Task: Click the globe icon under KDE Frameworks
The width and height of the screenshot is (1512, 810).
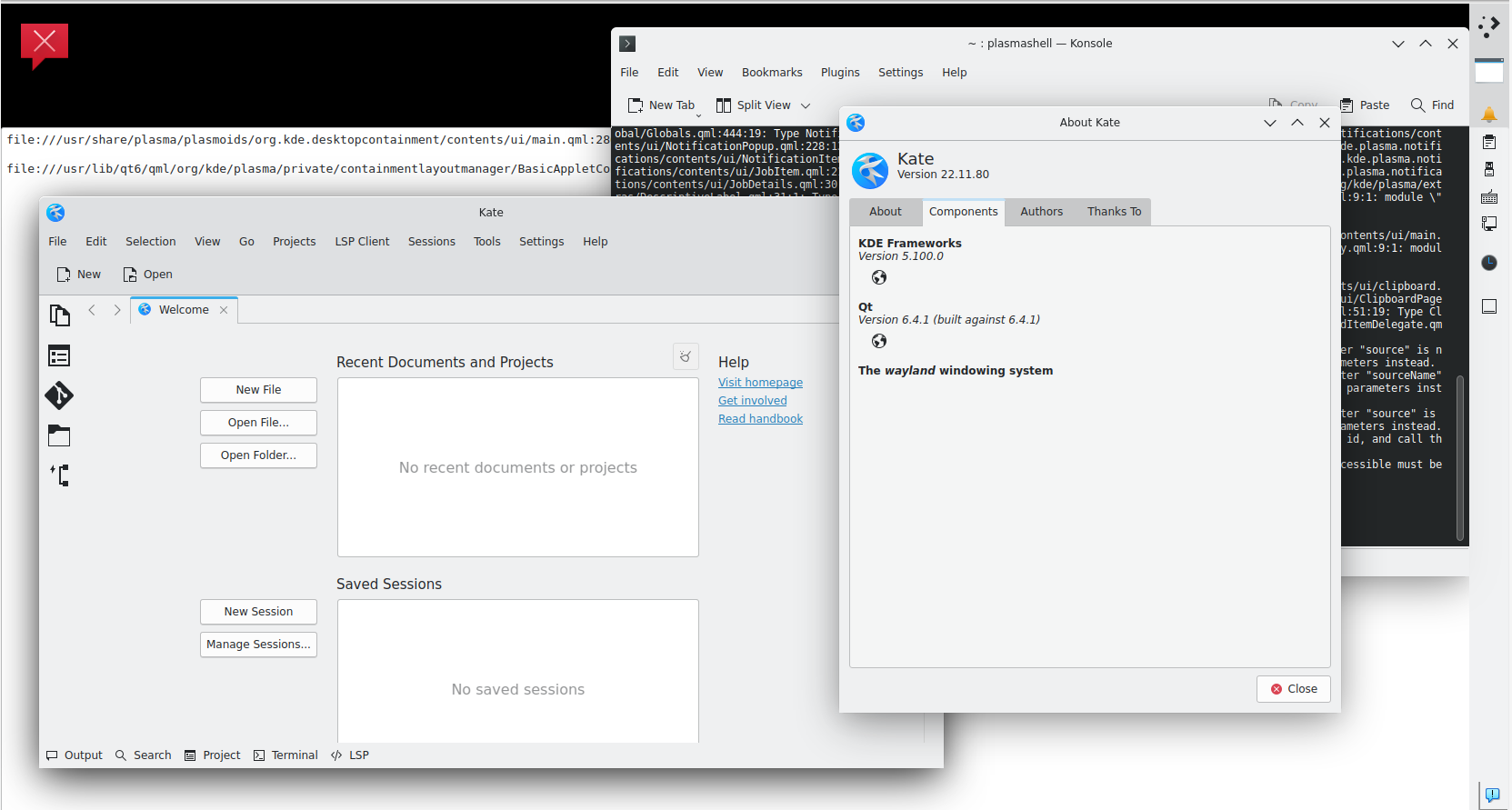Action: [878, 278]
